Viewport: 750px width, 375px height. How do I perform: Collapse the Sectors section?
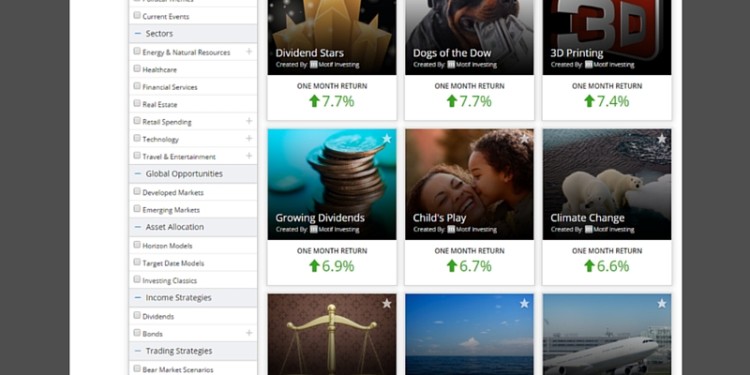click(x=138, y=33)
